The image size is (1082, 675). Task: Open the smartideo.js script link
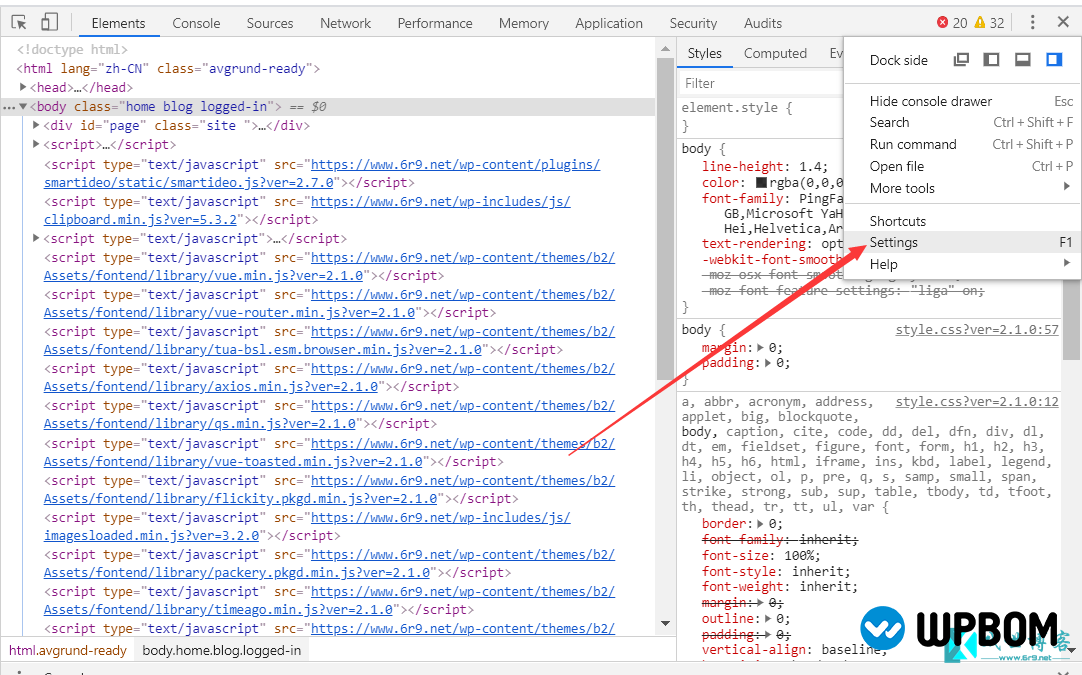tap(322, 173)
